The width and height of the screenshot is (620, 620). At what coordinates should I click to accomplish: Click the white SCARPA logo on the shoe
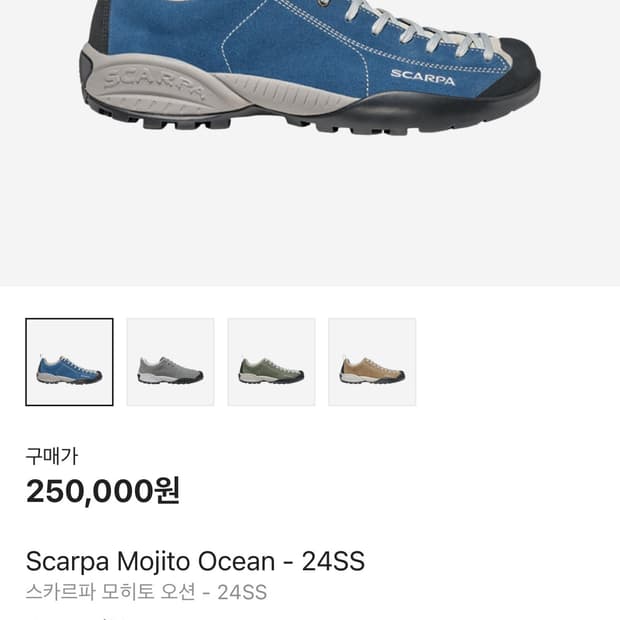tap(423, 78)
